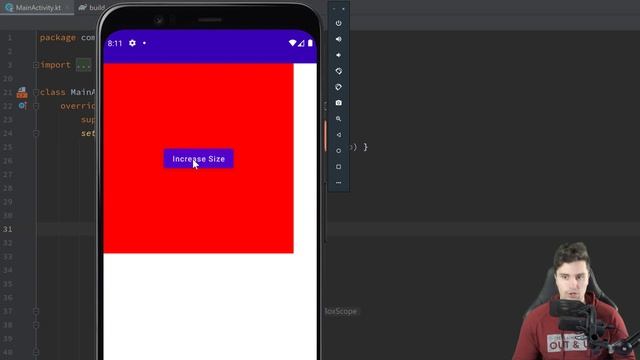Screen dimensions: 640x360
Task: Take an emulator screenshot with the camera icon
Action: (x=338, y=103)
